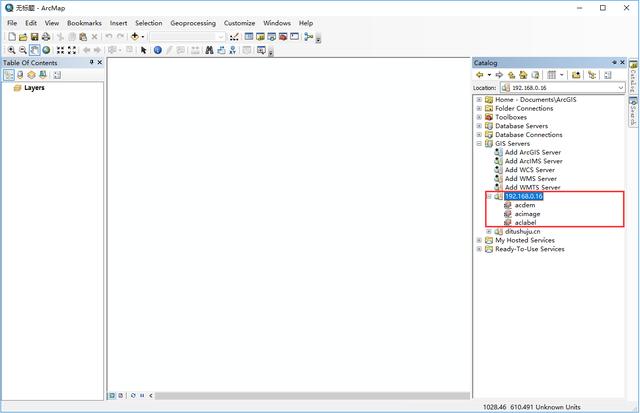
Task: Open the map scale combo box
Action: point(187,37)
